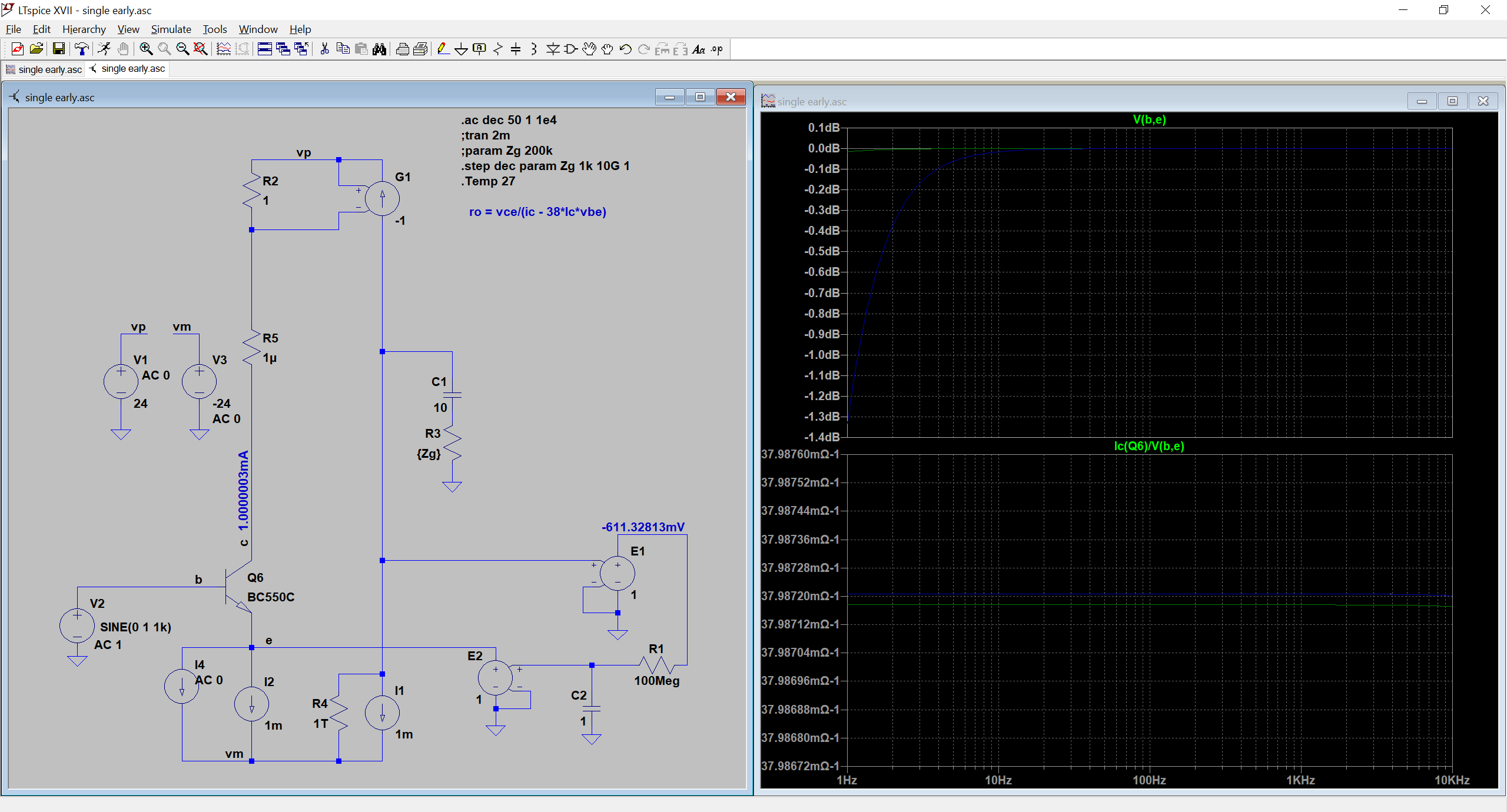Viewport: 1507px width, 812px height.
Task: Click the Zoom to Fit icon
Action: point(201,49)
